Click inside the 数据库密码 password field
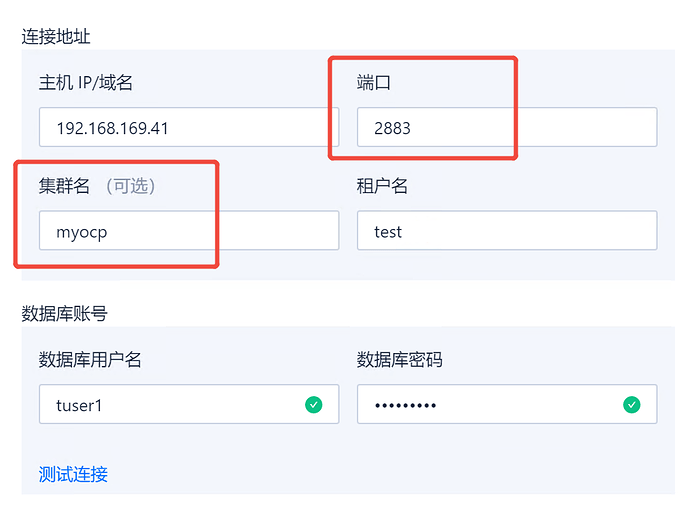 pyautogui.click(x=490, y=405)
